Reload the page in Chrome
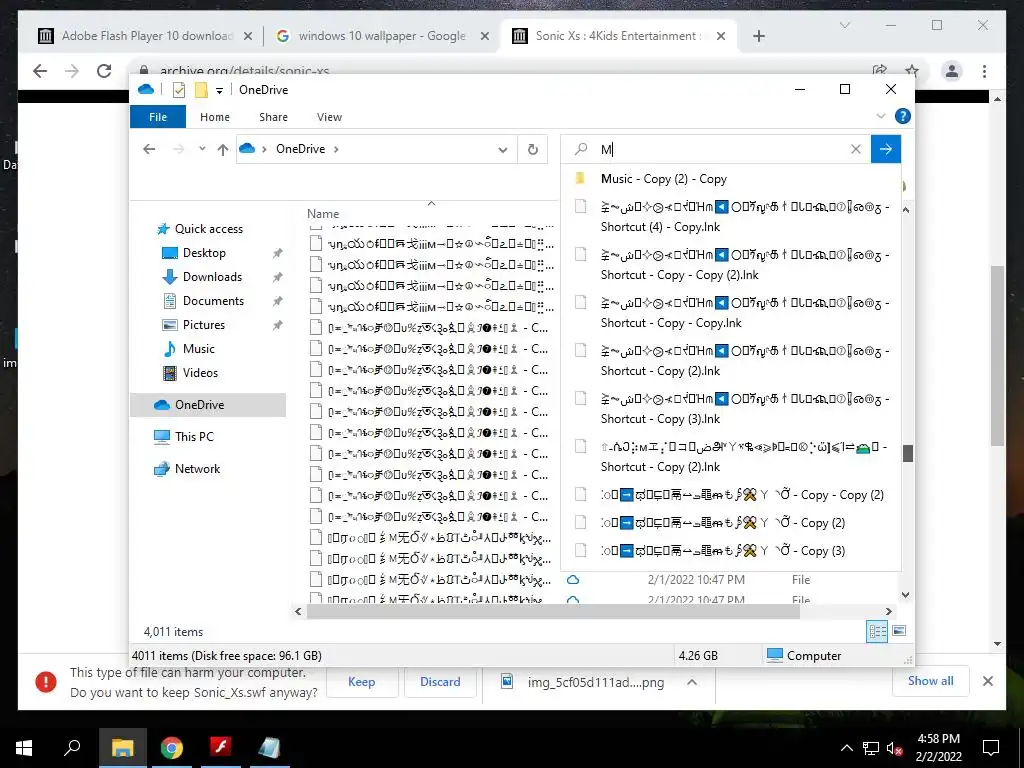1024x768 pixels. [x=104, y=71]
